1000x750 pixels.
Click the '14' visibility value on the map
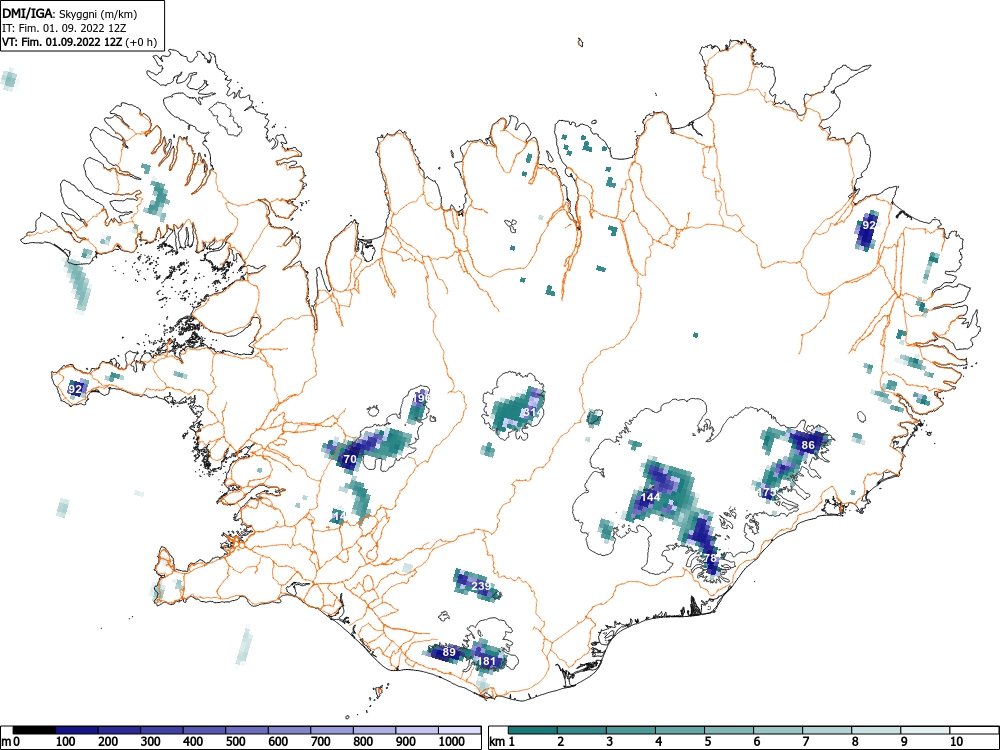point(340,514)
